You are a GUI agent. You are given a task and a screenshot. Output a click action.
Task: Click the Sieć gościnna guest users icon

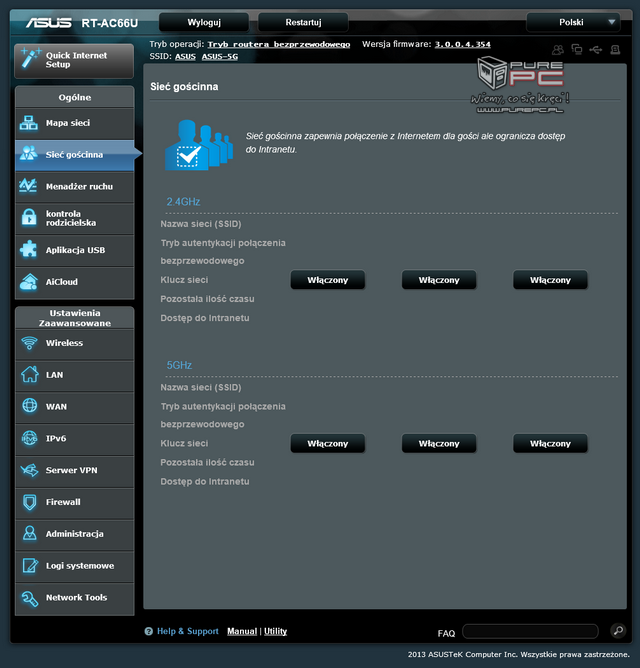pos(29,153)
